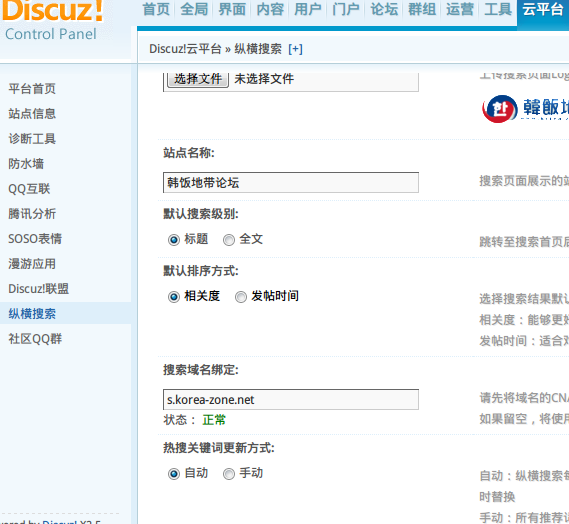The height and width of the screenshot is (524, 569).
Task: Click the 默认排序方式: label
Action: 201,271
